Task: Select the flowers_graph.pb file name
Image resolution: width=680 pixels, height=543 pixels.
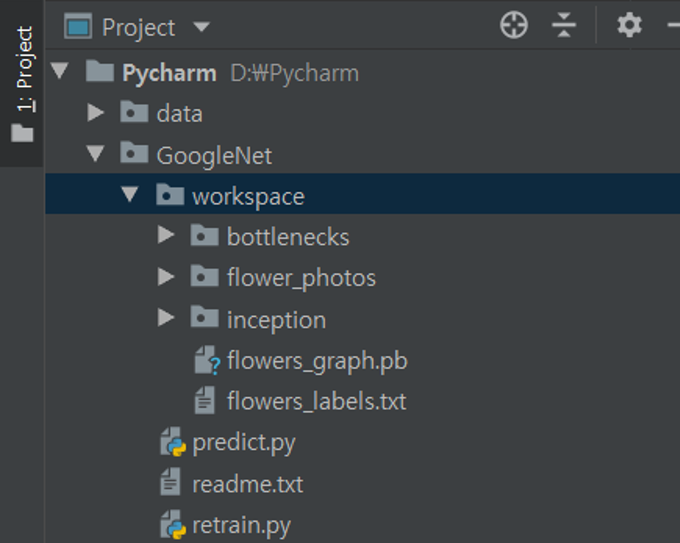Action: (317, 361)
